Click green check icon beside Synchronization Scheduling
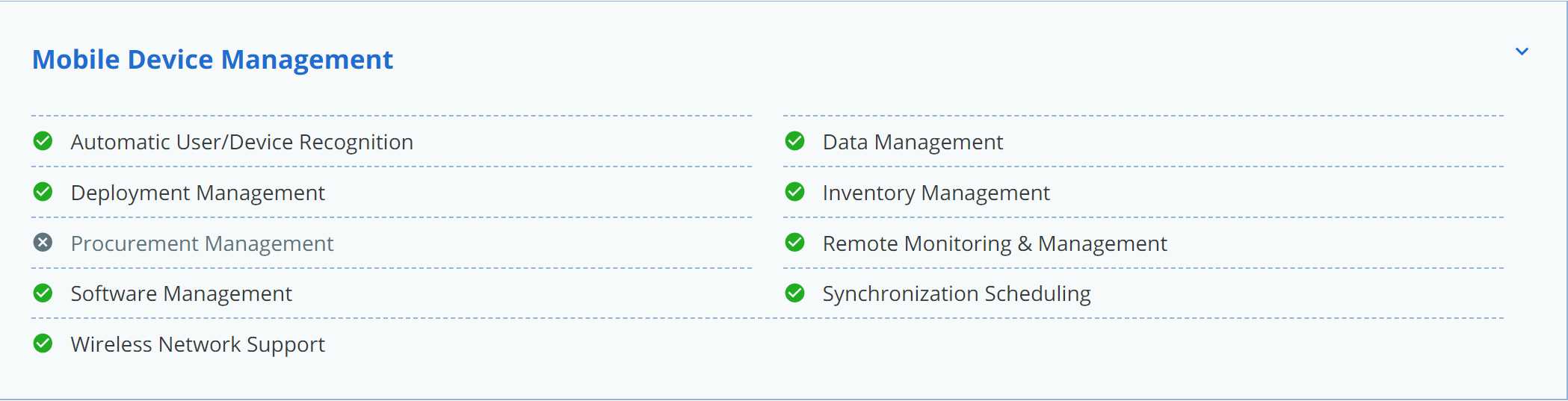Screen dimensions: 1568x401 tap(795, 293)
